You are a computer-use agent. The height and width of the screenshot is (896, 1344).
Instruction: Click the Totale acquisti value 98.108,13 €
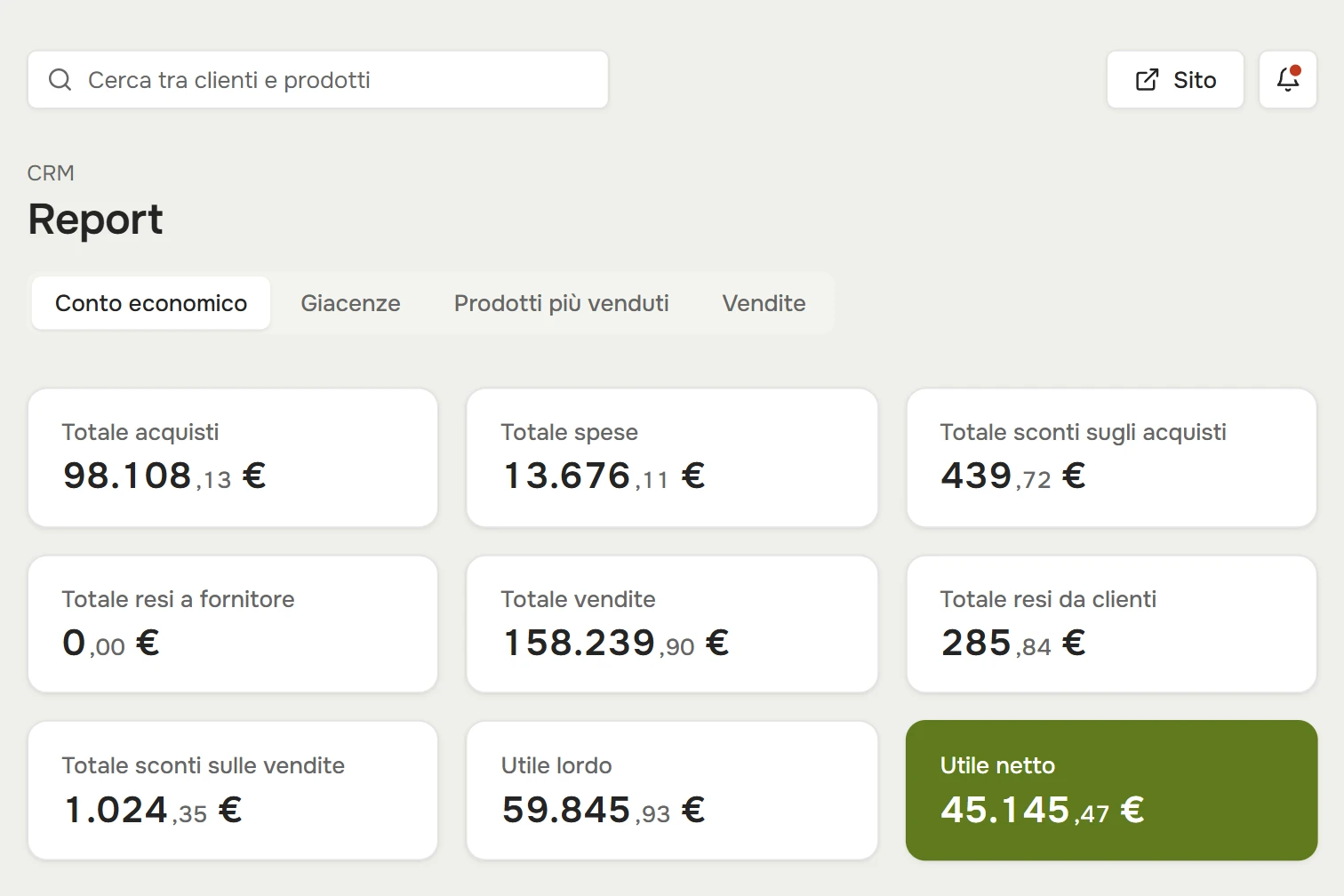164,476
